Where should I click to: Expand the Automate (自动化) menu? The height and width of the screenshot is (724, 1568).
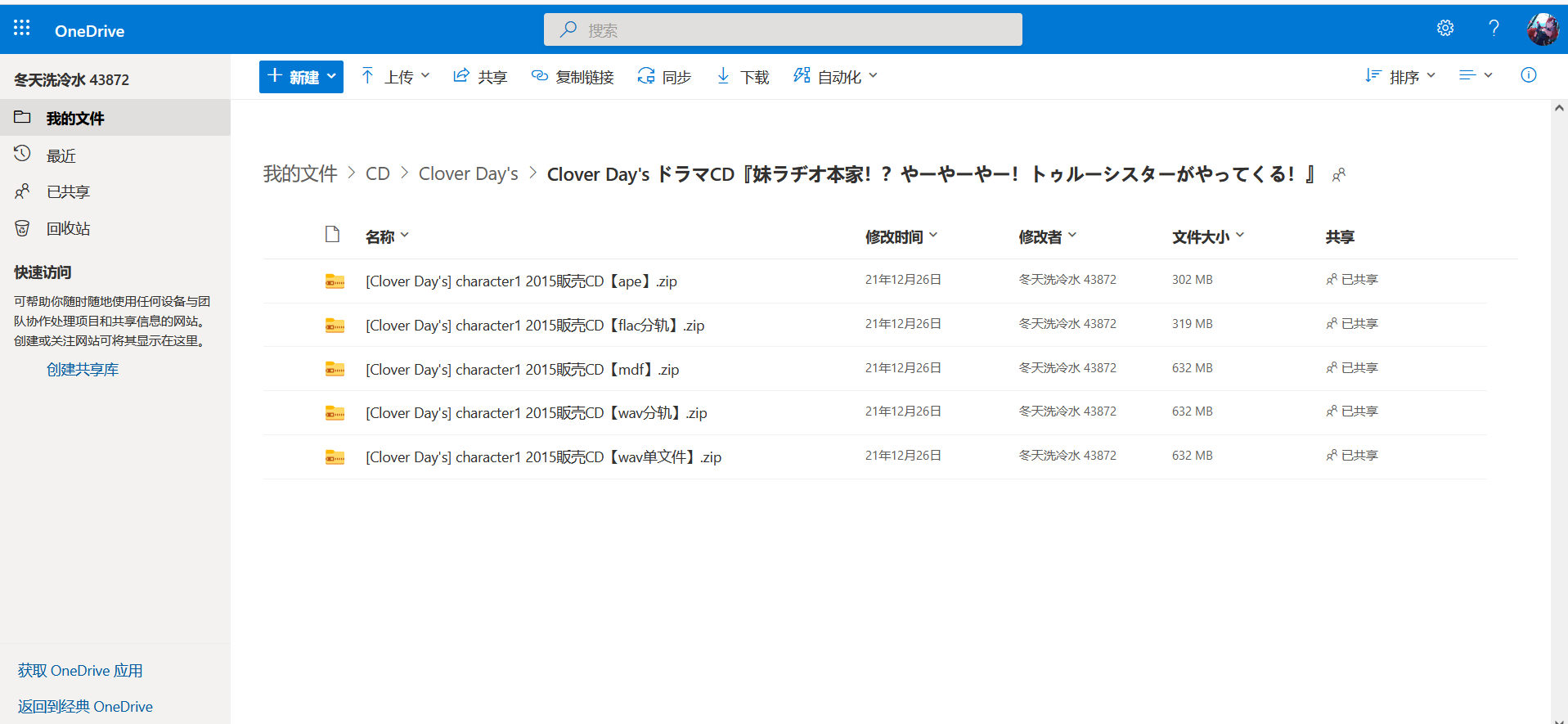tap(835, 77)
